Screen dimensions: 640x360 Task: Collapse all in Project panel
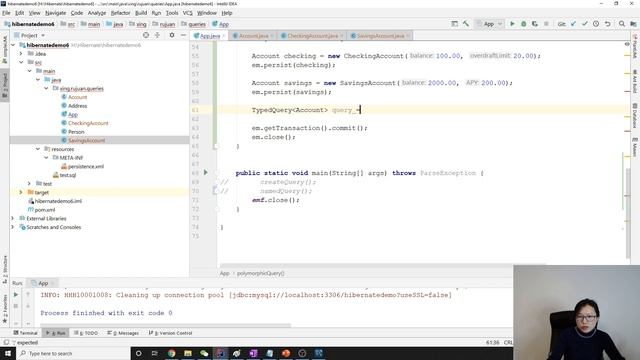point(157,36)
